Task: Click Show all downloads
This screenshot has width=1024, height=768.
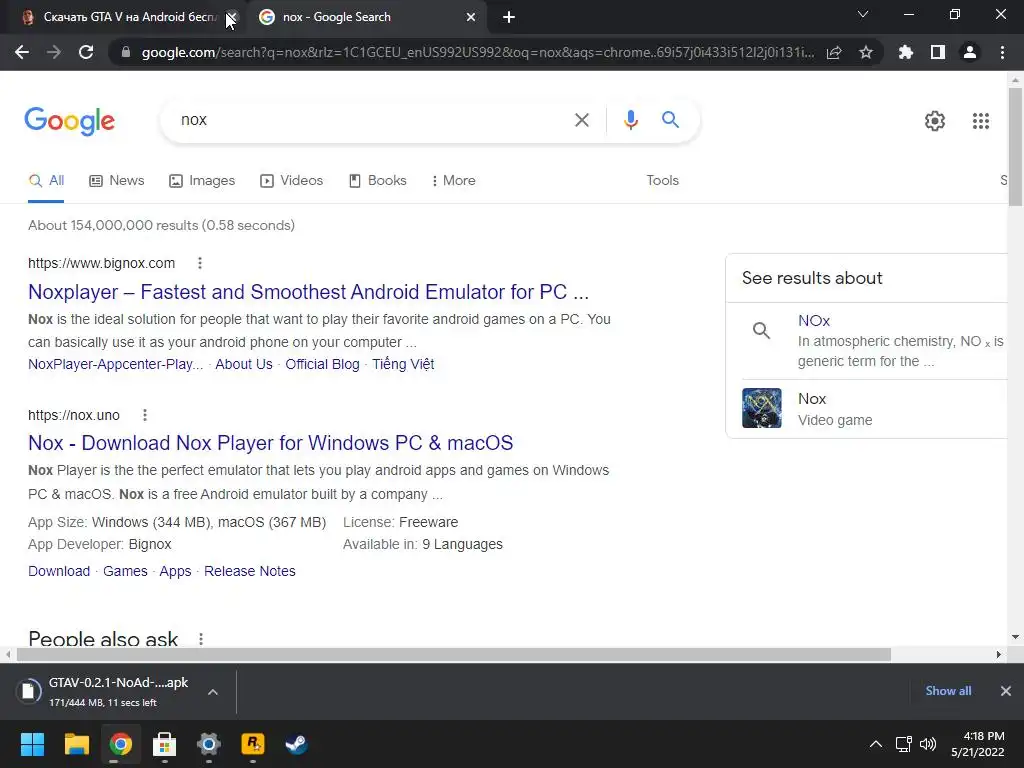Action: click(x=948, y=691)
